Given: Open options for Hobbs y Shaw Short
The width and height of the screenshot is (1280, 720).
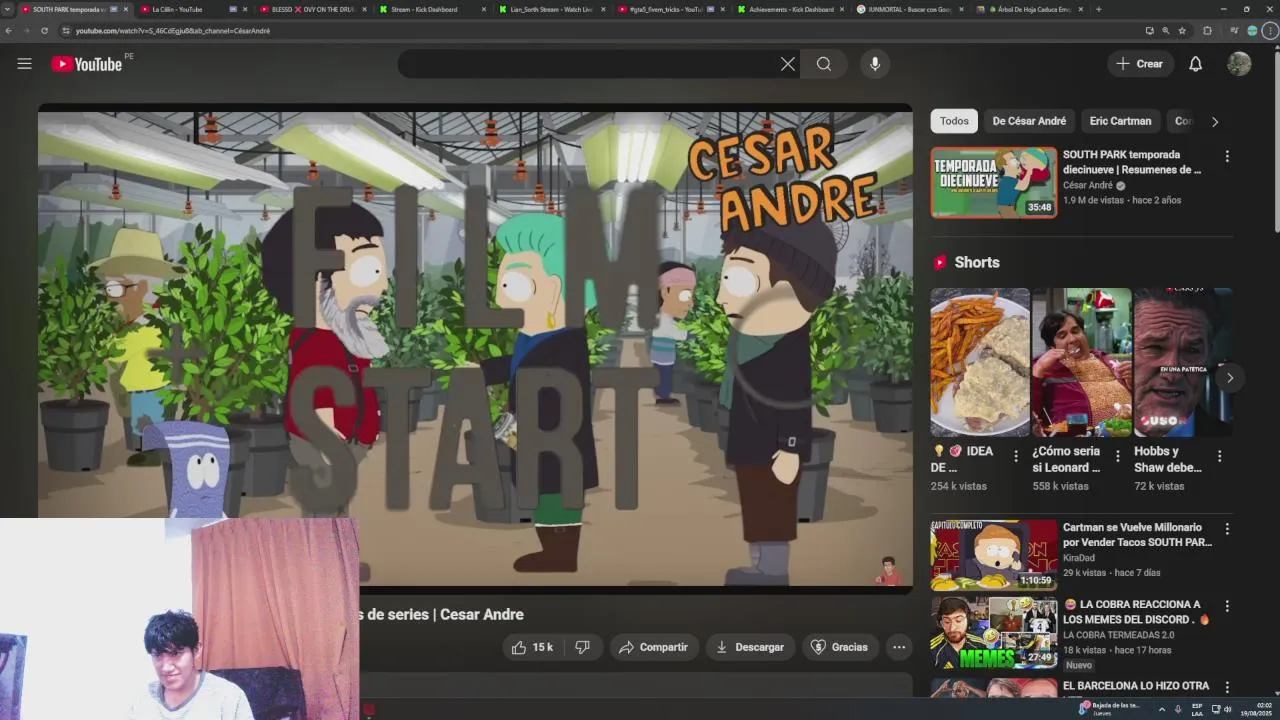Looking at the screenshot, I should 1219,456.
